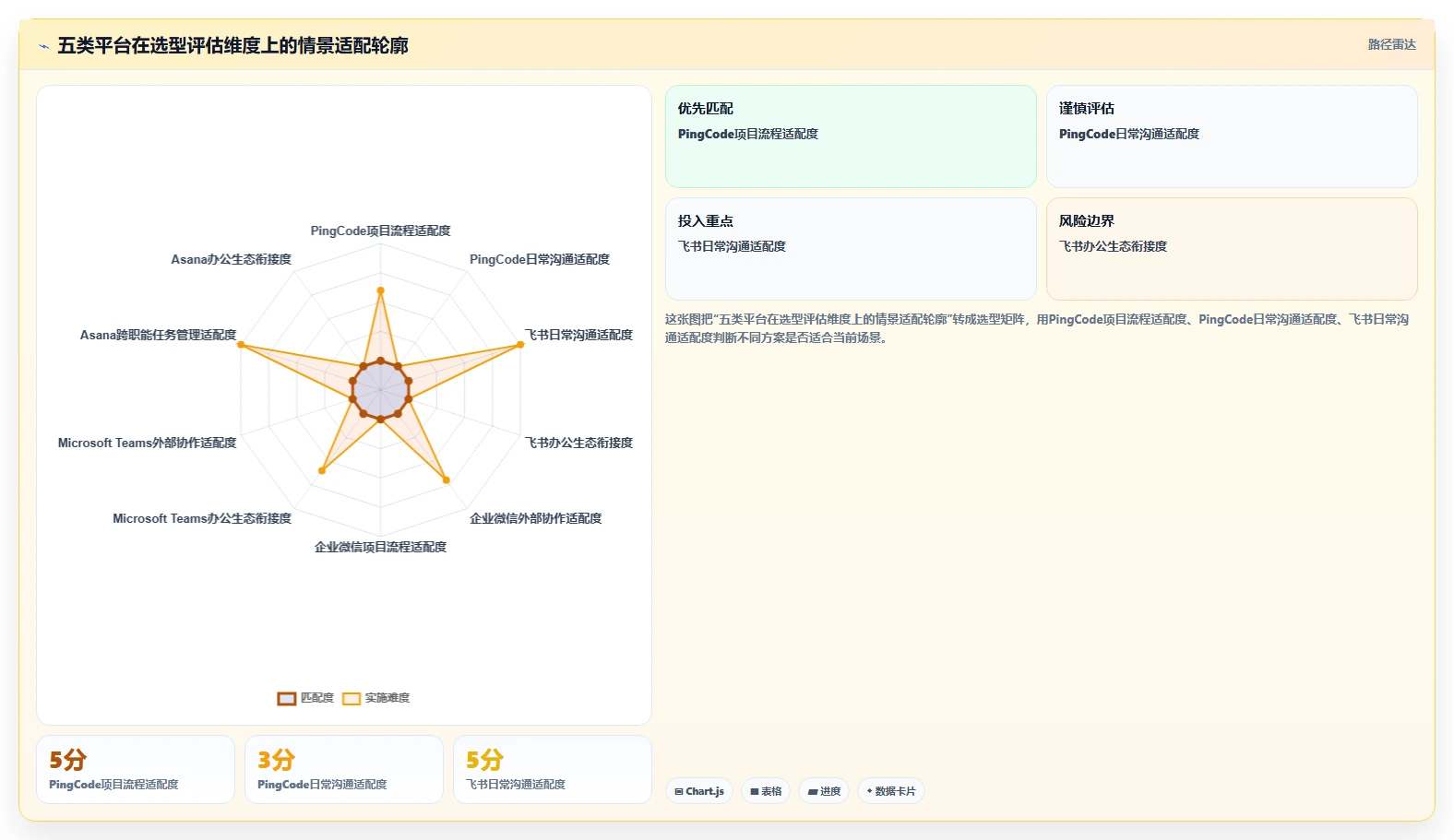The height and width of the screenshot is (840, 1454).
Task: Click the 3分 PingCode日常沟通适配度 stat card
Action: pos(344,769)
